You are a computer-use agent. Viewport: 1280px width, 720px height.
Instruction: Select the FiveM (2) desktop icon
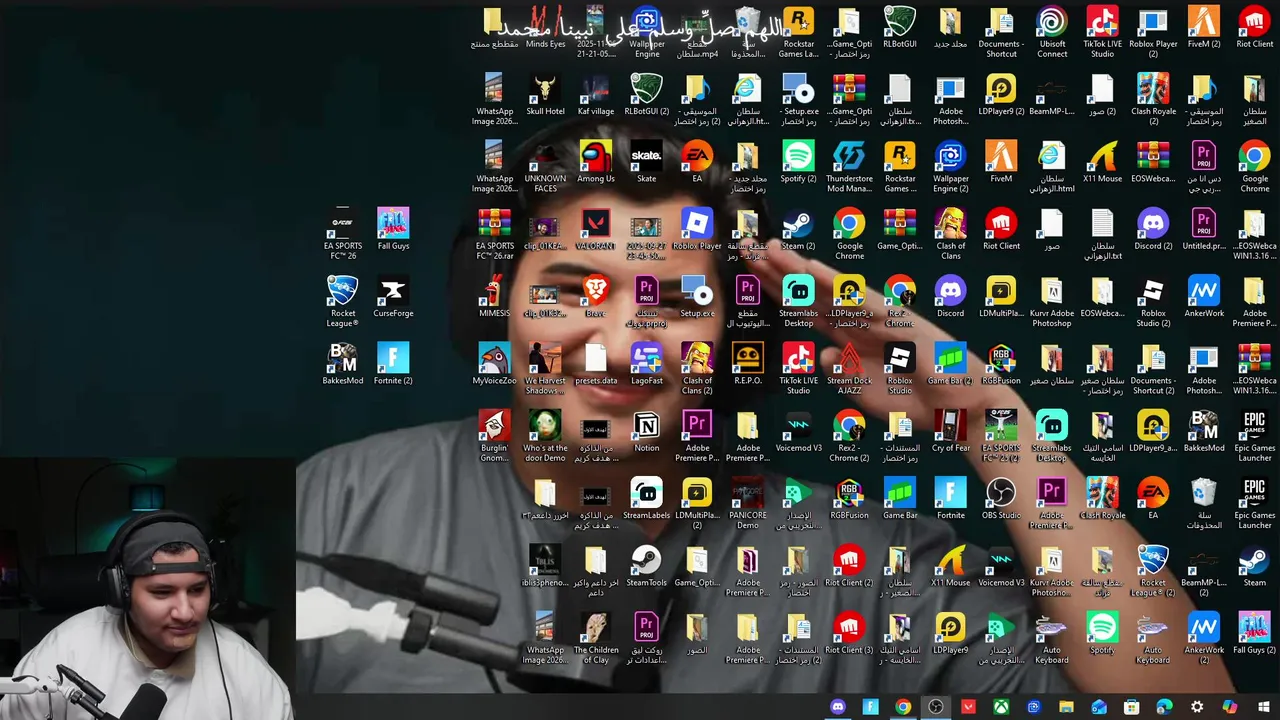tap(1204, 28)
